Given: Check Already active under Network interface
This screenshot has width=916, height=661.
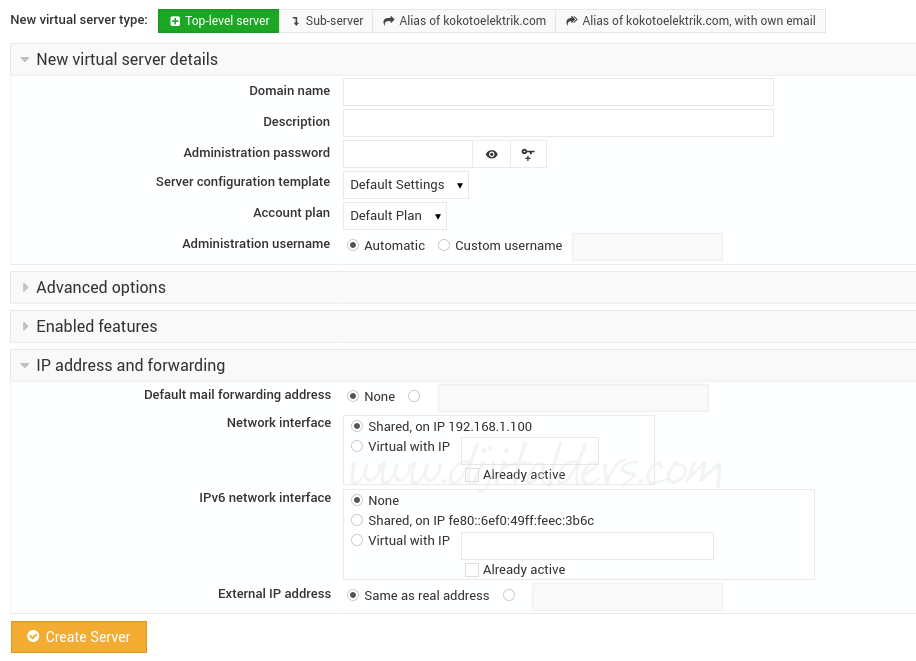Looking at the screenshot, I should point(472,475).
